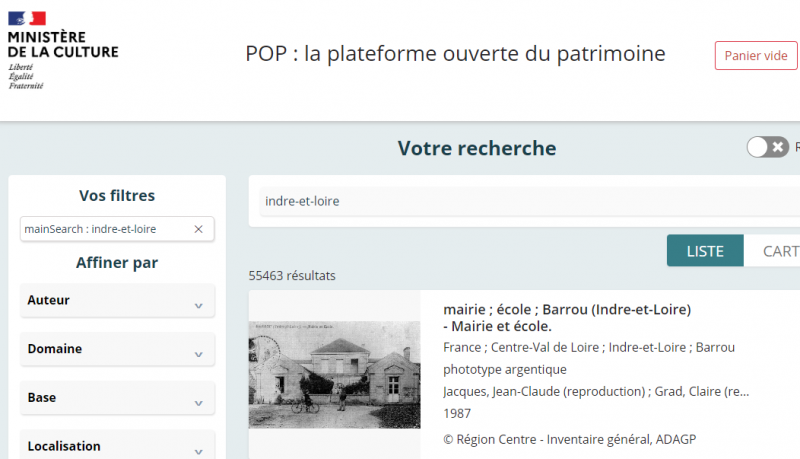Switch to the CARTE view tab
This screenshot has width=800, height=459.
click(778, 251)
